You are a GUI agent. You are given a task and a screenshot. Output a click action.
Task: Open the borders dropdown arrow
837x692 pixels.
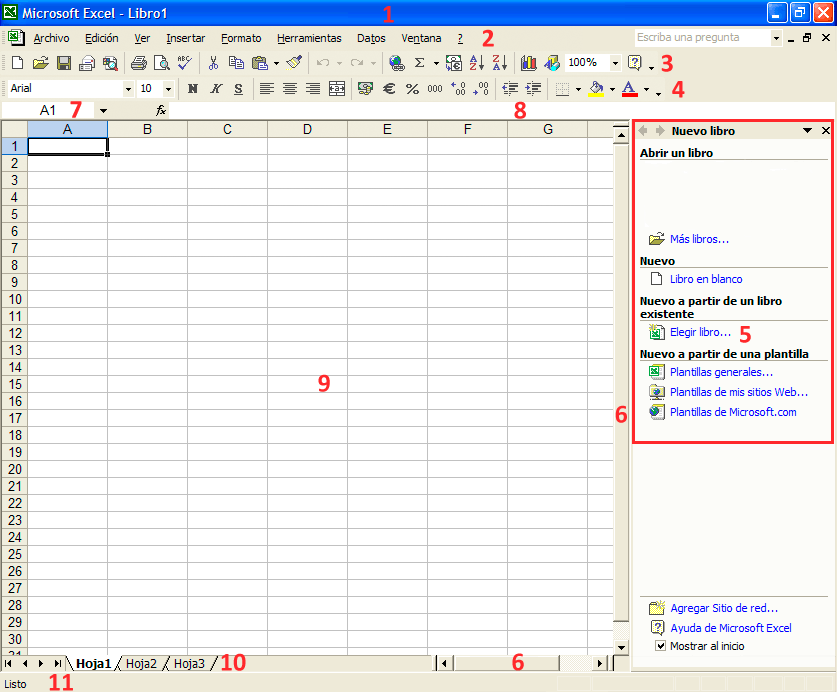point(578,89)
